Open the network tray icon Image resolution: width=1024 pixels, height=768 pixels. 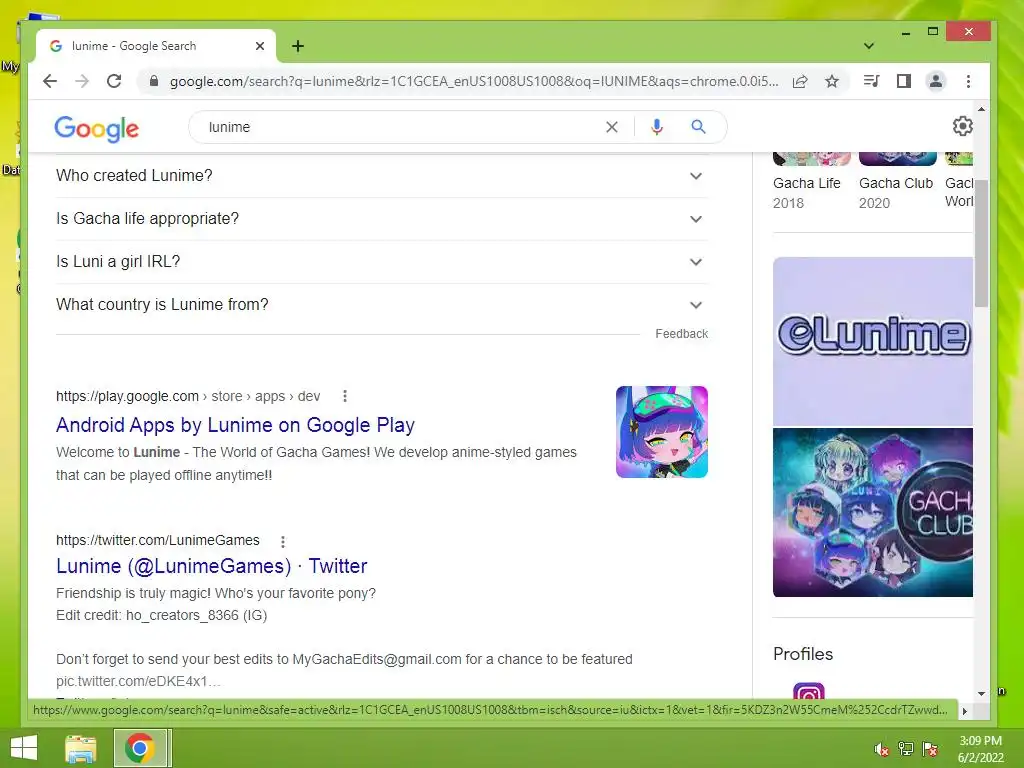[906, 749]
